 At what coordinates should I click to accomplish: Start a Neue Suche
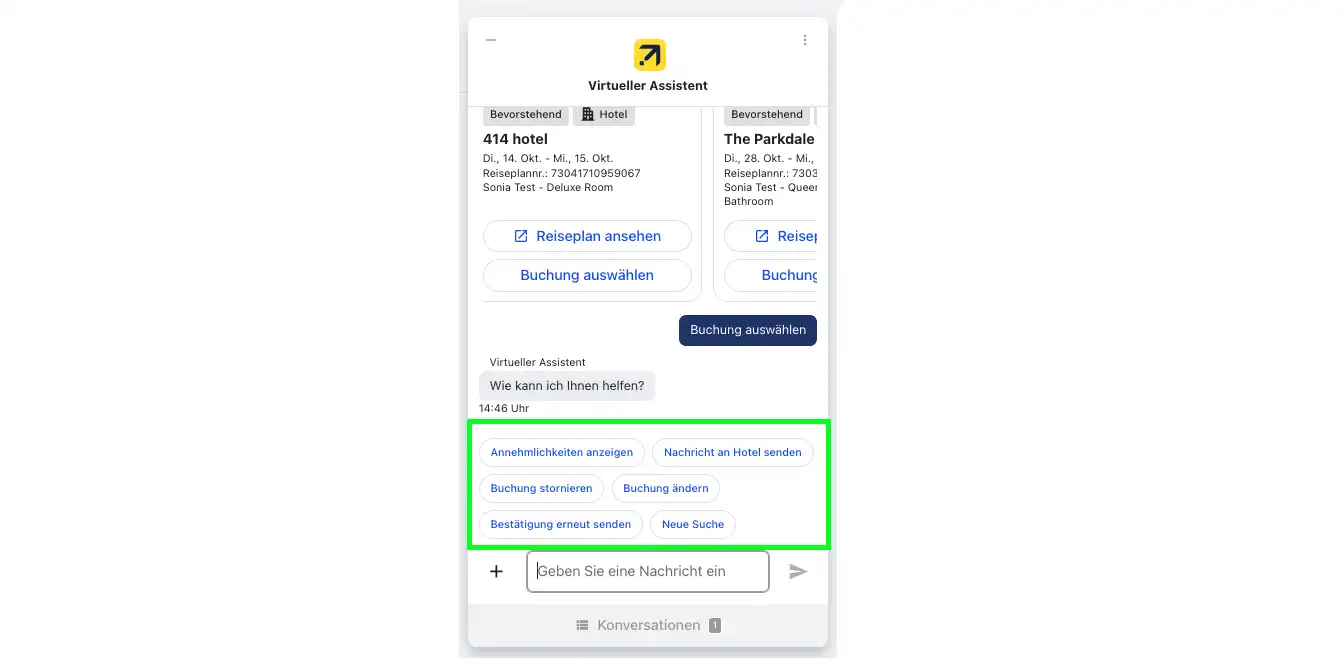click(693, 524)
